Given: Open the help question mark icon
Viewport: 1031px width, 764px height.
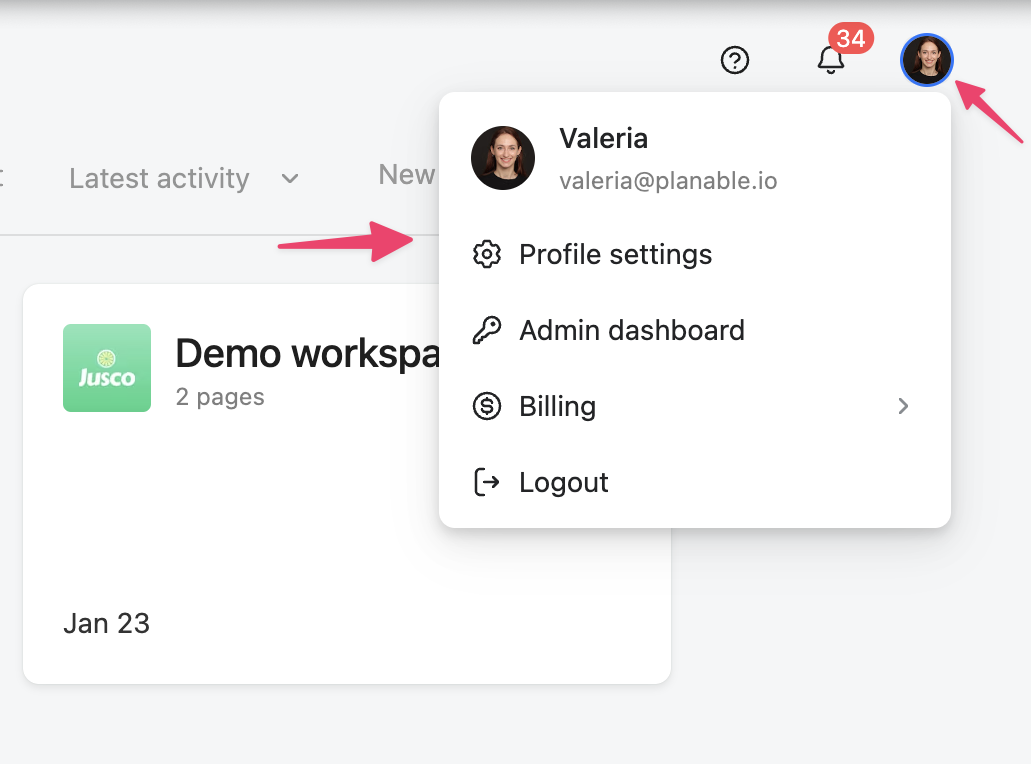Looking at the screenshot, I should (735, 61).
